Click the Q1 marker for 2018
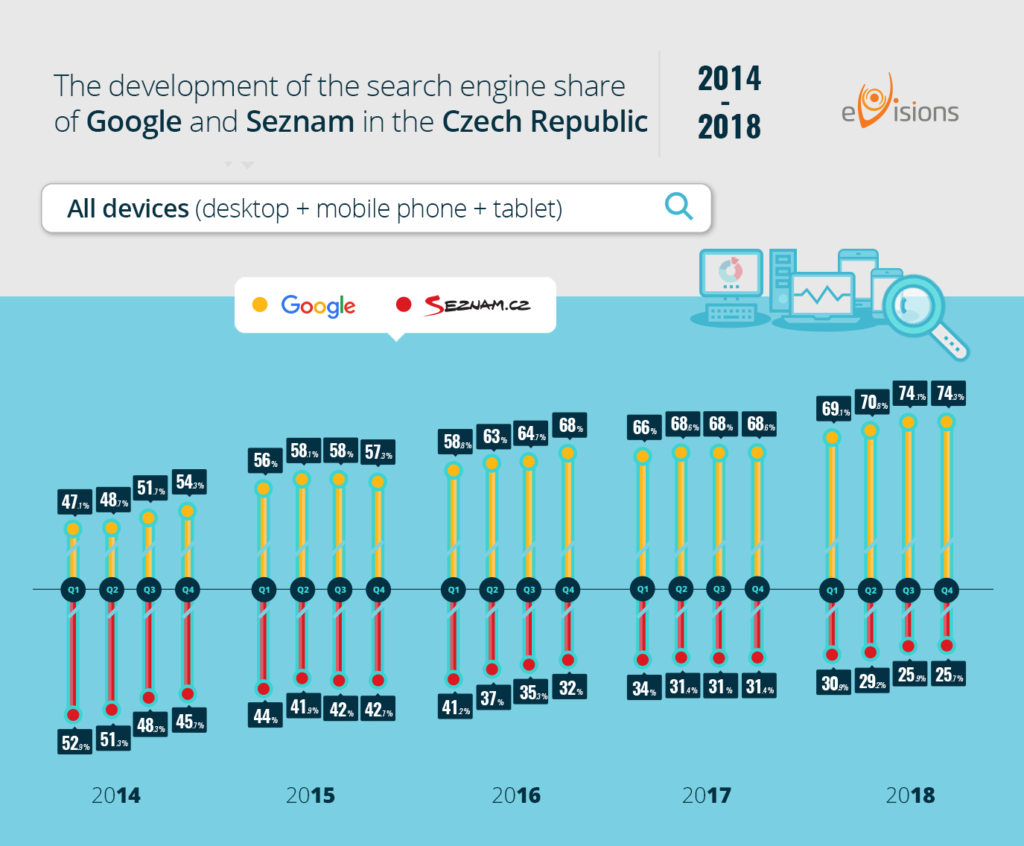Screen dimensions: 1024x846 (832, 590)
